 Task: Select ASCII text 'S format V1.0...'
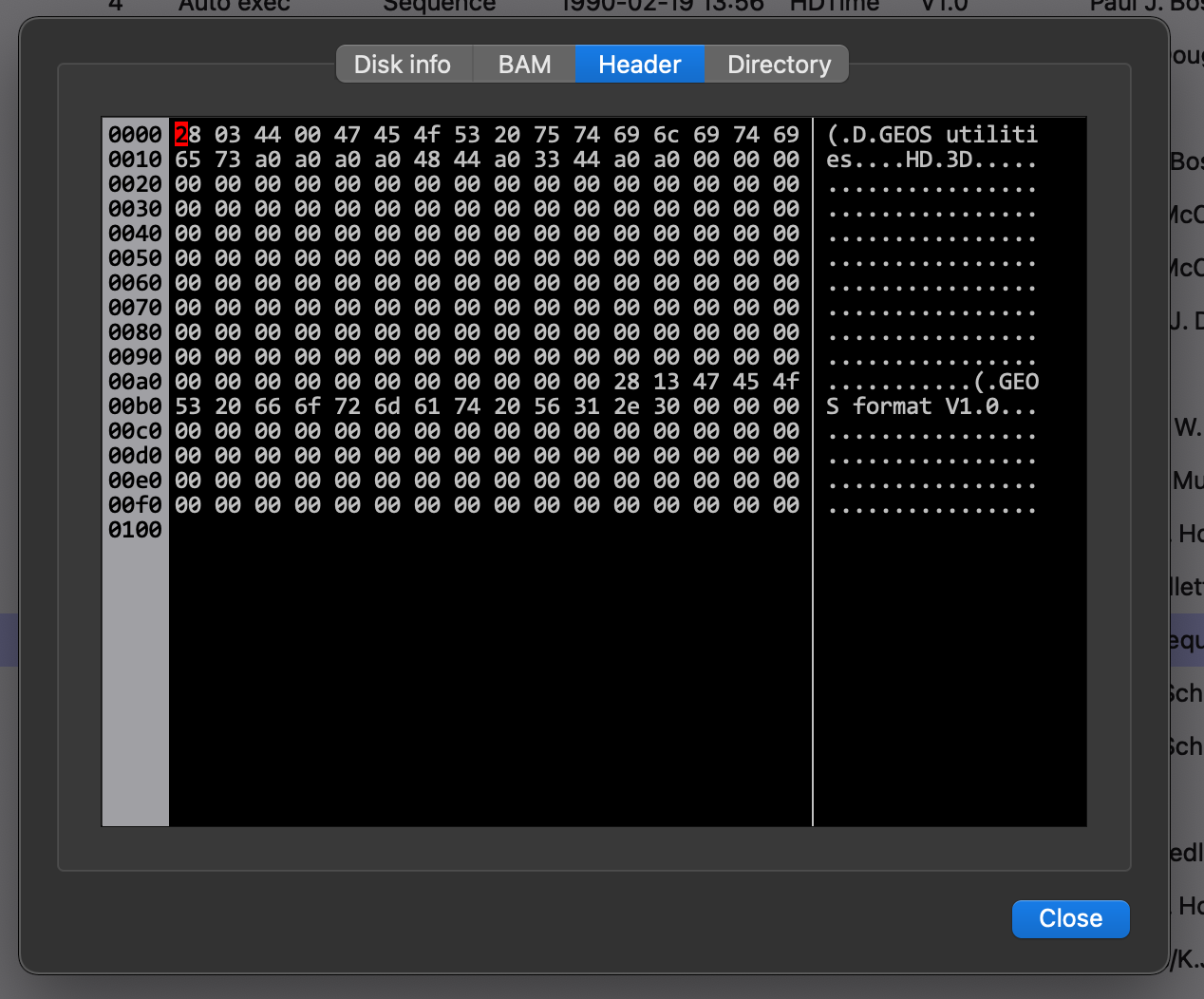[932, 406]
